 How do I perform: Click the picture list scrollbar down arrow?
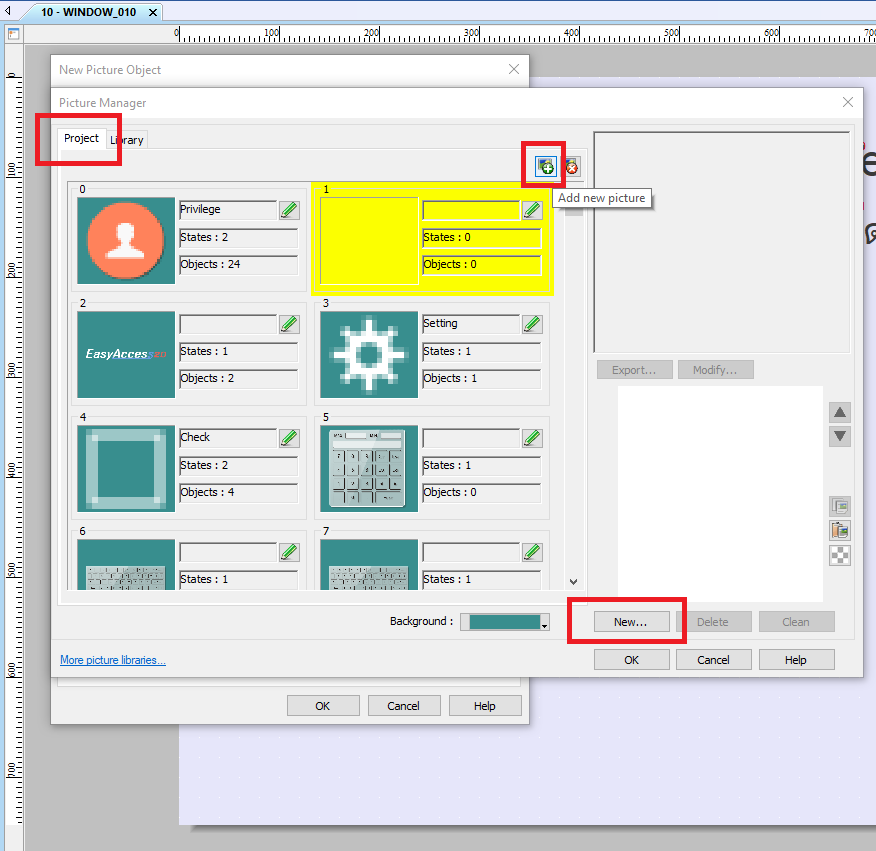click(x=573, y=581)
